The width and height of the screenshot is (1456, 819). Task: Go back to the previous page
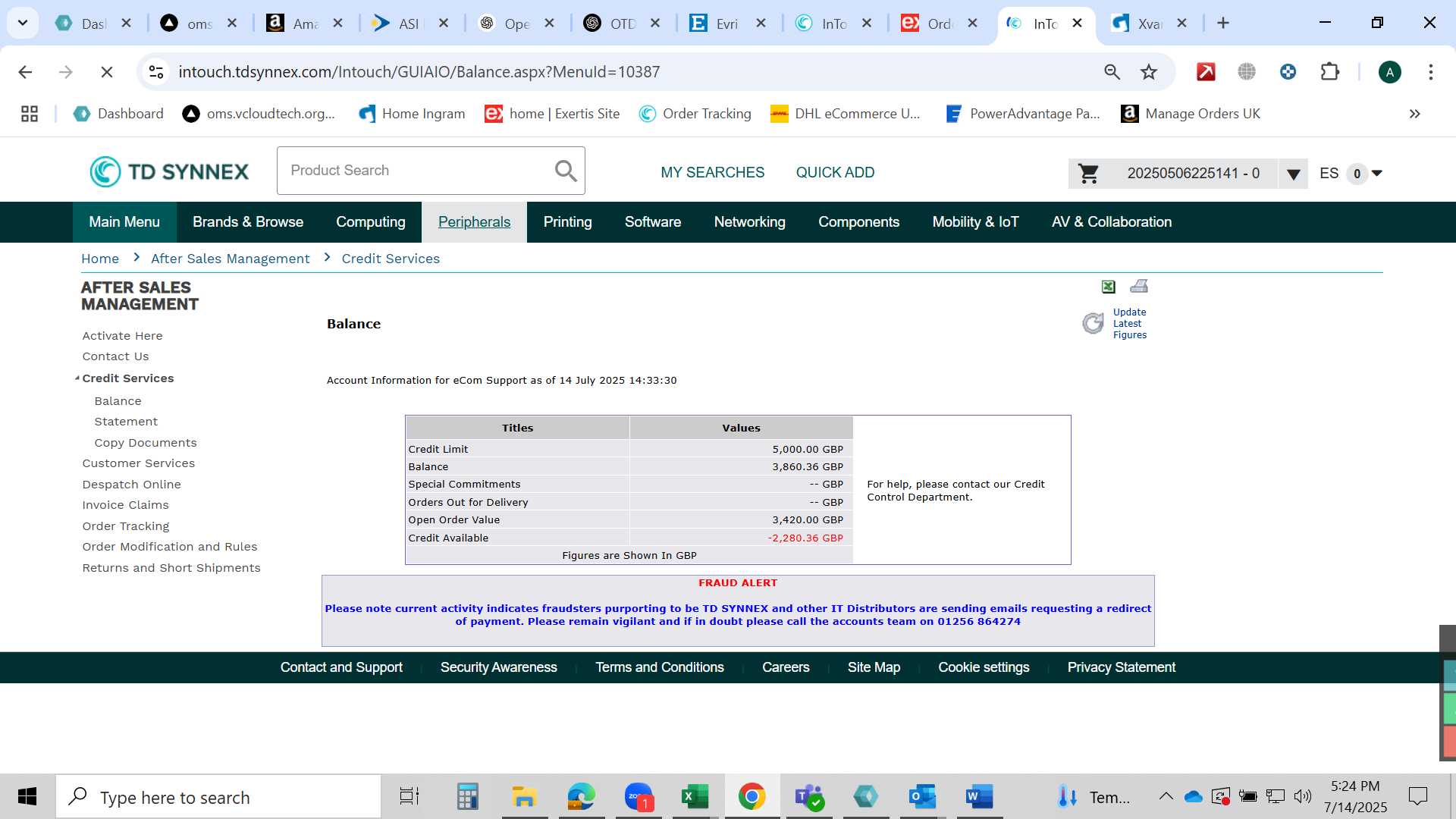pyautogui.click(x=25, y=72)
